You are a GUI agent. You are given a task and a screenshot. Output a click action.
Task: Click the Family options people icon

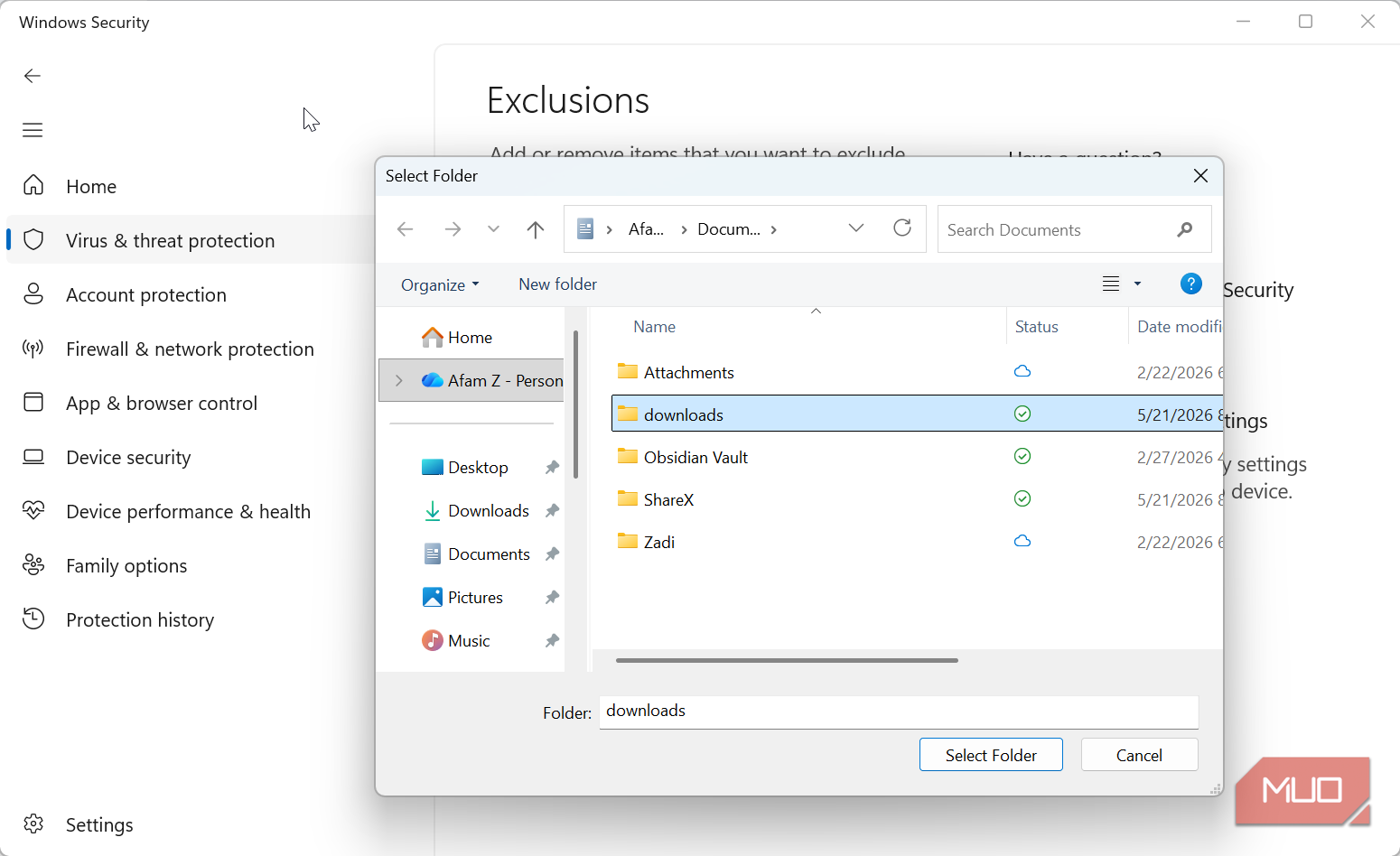click(33, 564)
